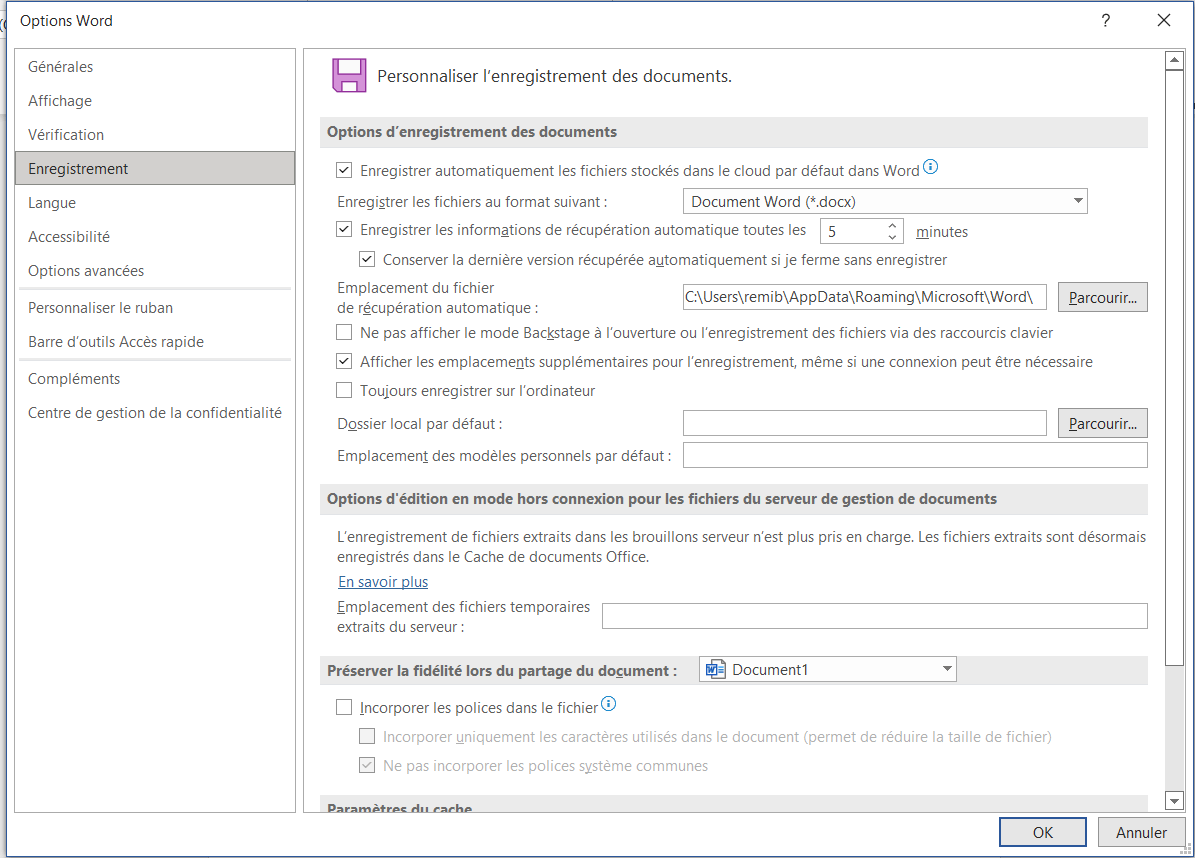Click the personal templates default location field

pyautogui.click(x=915, y=455)
